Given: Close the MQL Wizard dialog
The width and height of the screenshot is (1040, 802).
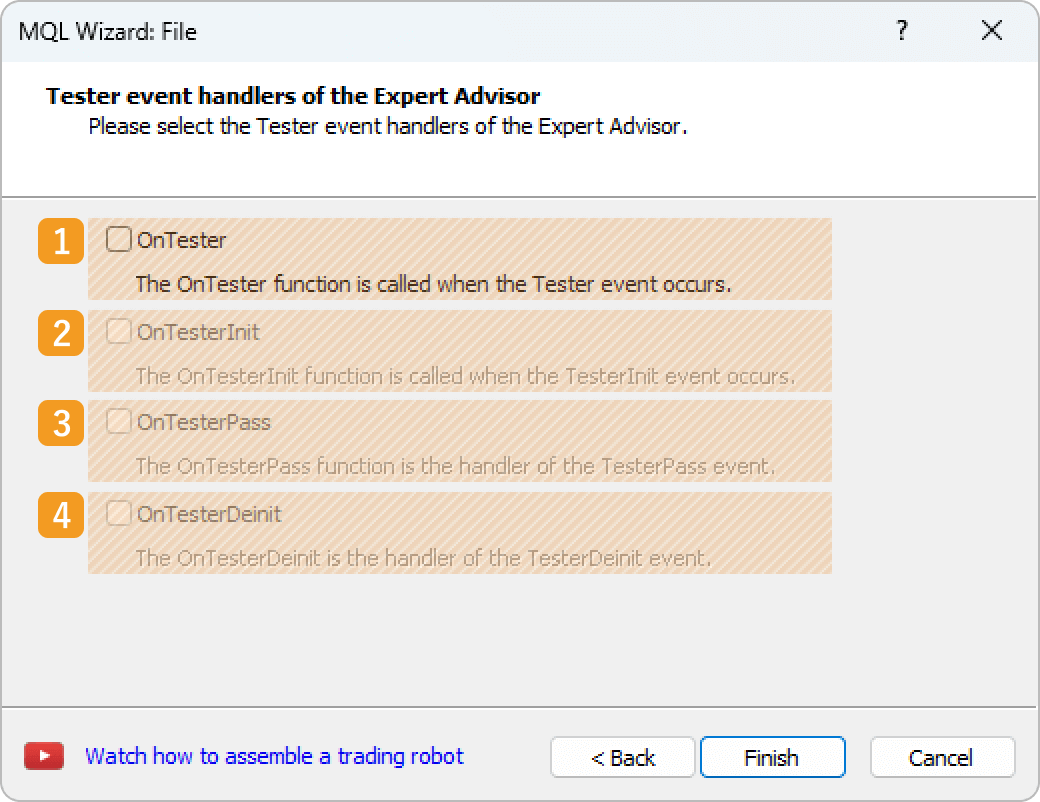Looking at the screenshot, I should [x=991, y=31].
